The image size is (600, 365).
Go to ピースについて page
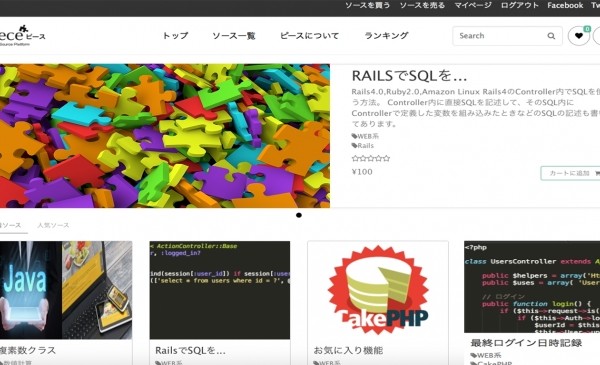pyautogui.click(x=309, y=36)
